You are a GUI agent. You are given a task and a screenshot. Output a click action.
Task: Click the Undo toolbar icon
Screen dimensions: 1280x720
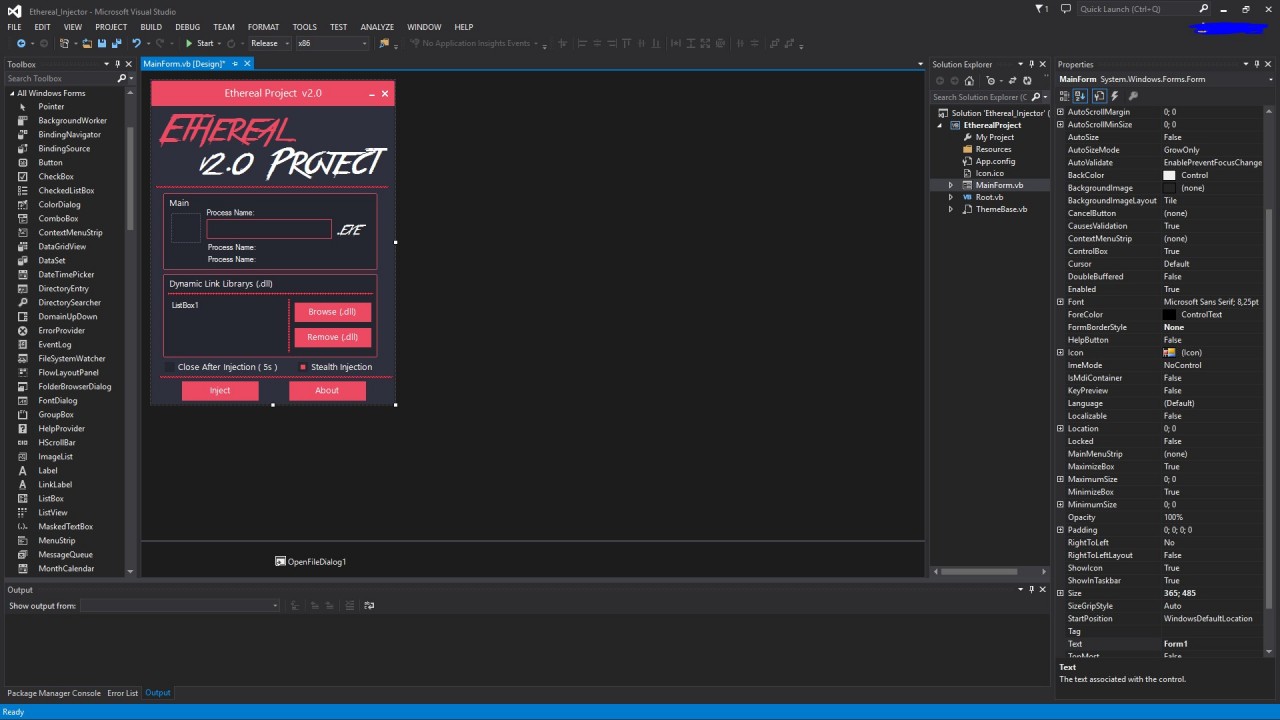click(x=136, y=43)
